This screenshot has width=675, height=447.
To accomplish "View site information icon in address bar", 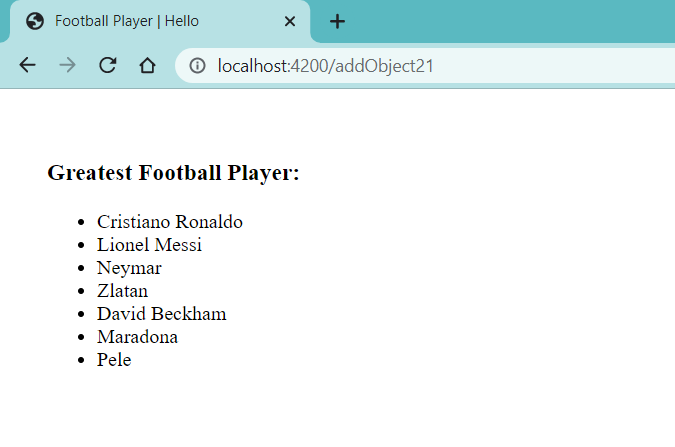I will 198,66.
